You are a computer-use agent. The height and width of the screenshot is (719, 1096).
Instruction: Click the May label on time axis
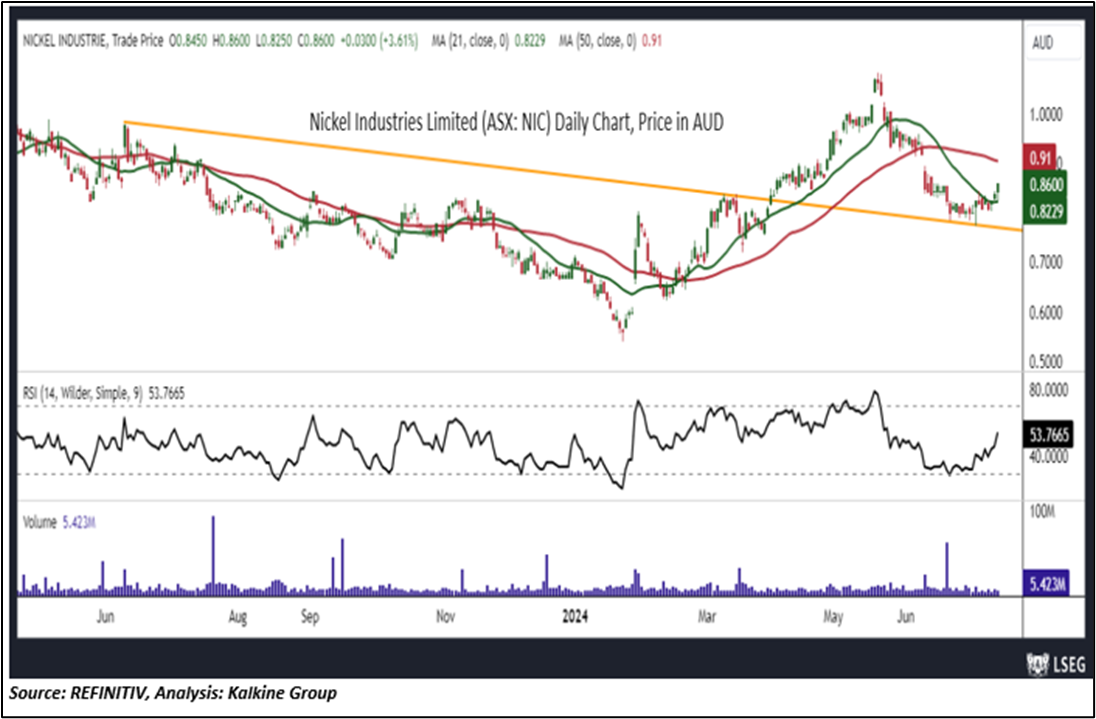pos(833,617)
